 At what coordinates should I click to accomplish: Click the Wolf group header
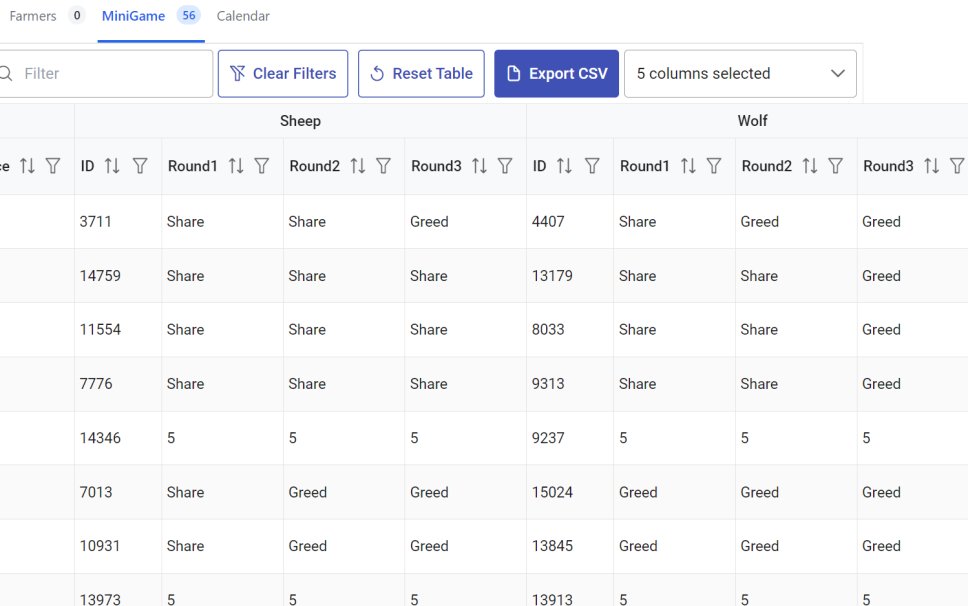tap(753, 121)
